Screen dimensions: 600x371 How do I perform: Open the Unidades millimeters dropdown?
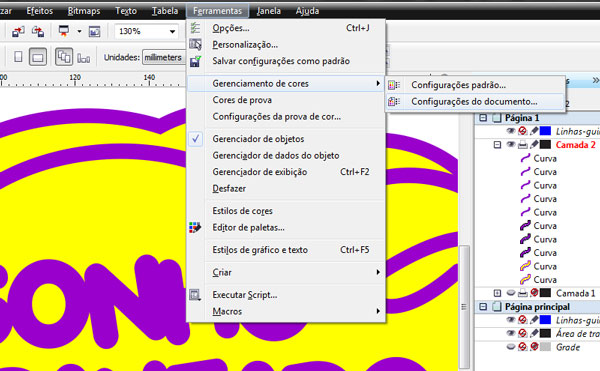(x=165, y=57)
